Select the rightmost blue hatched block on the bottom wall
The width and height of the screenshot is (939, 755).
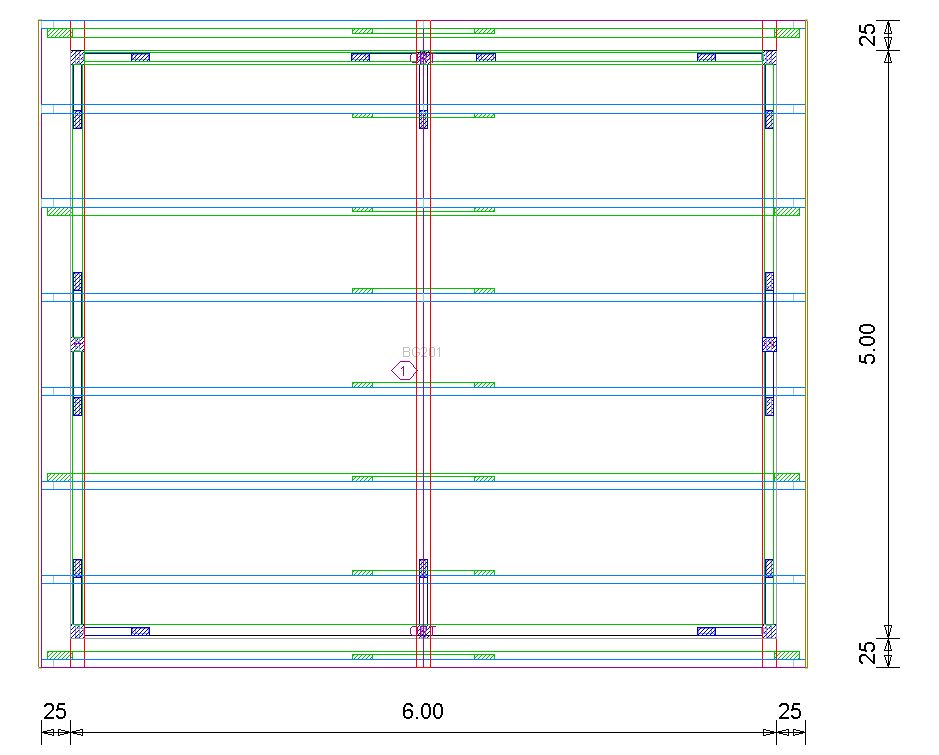pyautogui.click(x=706, y=631)
